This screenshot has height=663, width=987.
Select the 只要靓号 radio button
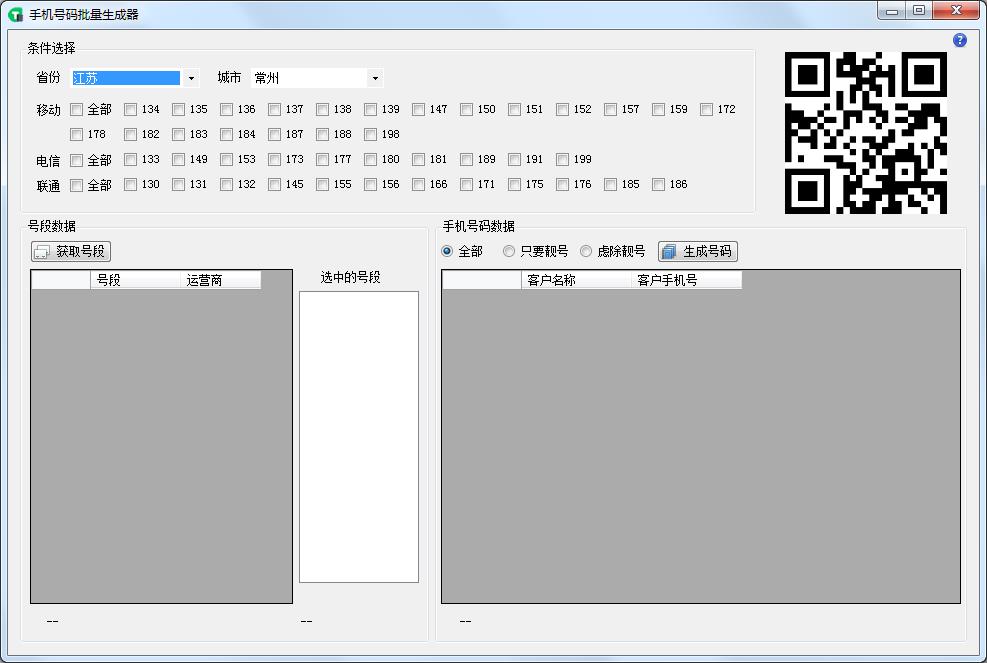click(509, 251)
